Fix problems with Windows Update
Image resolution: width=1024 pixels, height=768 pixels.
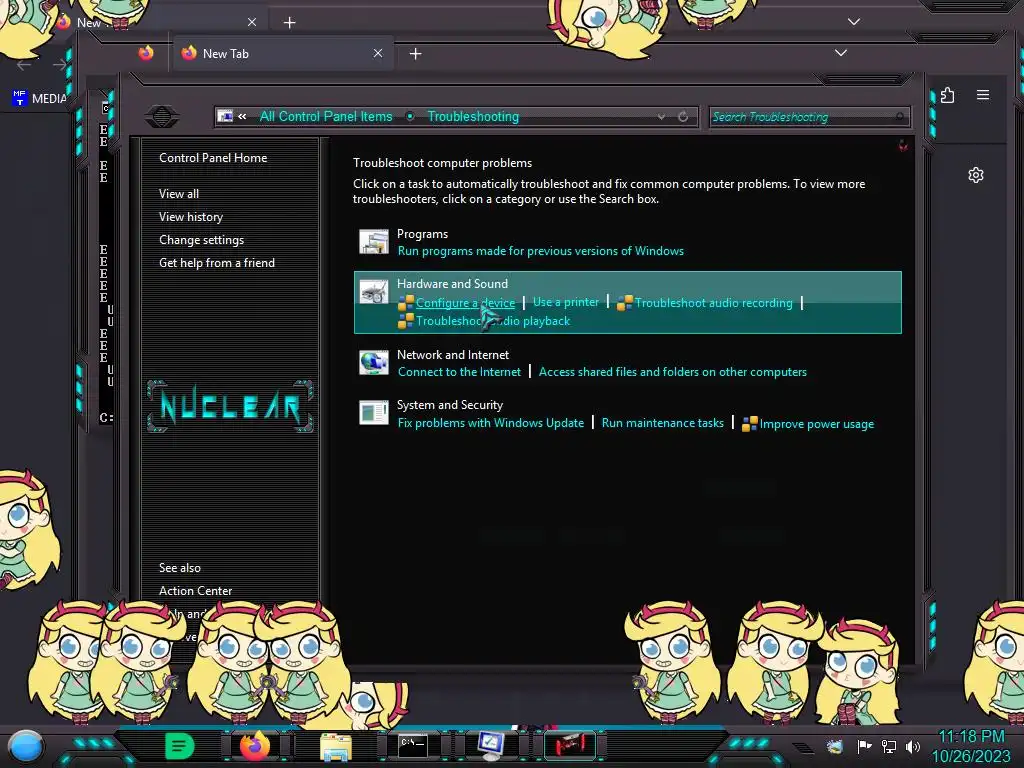490,423
